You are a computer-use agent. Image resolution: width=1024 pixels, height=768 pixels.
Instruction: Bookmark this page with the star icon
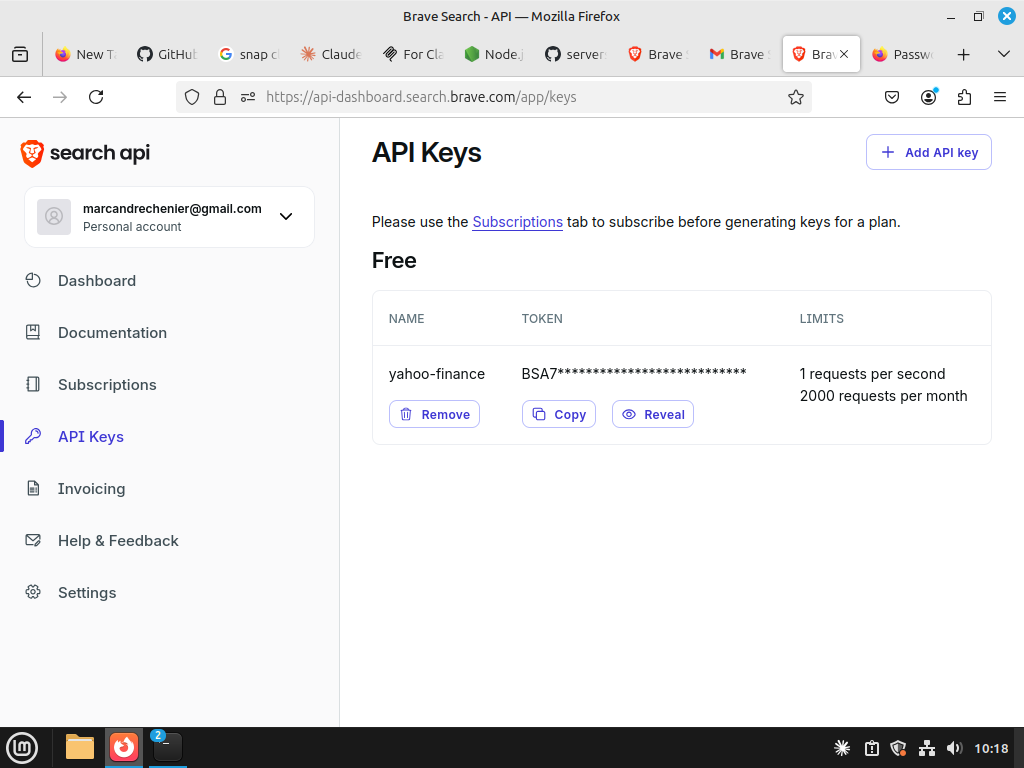pyautogui.click(x=796, y=97)
